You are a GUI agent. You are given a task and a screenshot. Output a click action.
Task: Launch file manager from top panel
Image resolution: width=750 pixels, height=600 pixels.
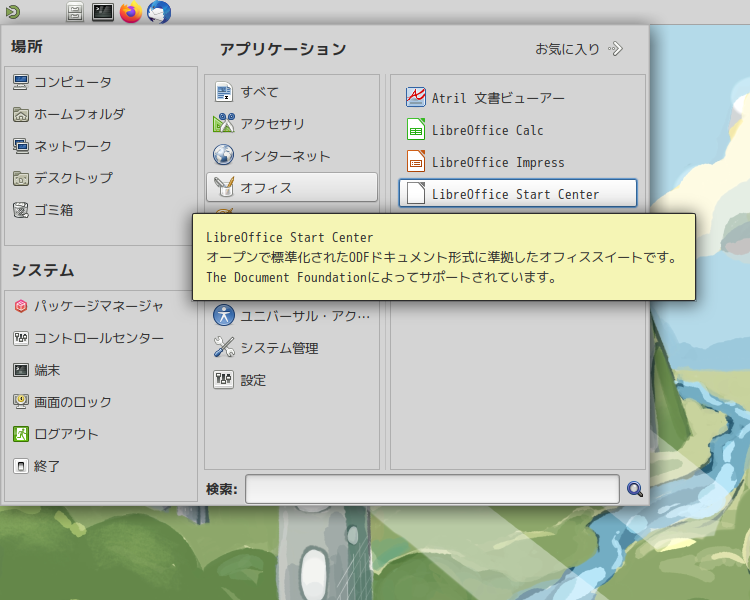click(75, 12)
